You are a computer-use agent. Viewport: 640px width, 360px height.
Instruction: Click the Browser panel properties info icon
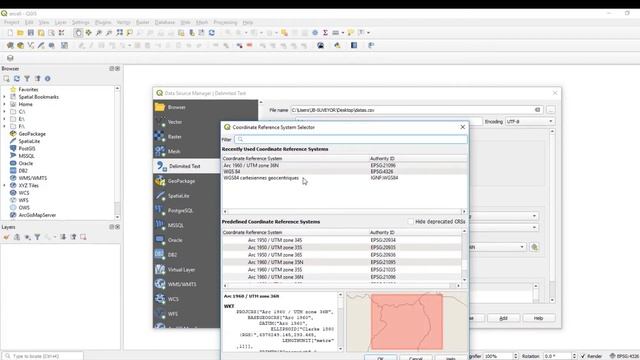pos(48,78)
